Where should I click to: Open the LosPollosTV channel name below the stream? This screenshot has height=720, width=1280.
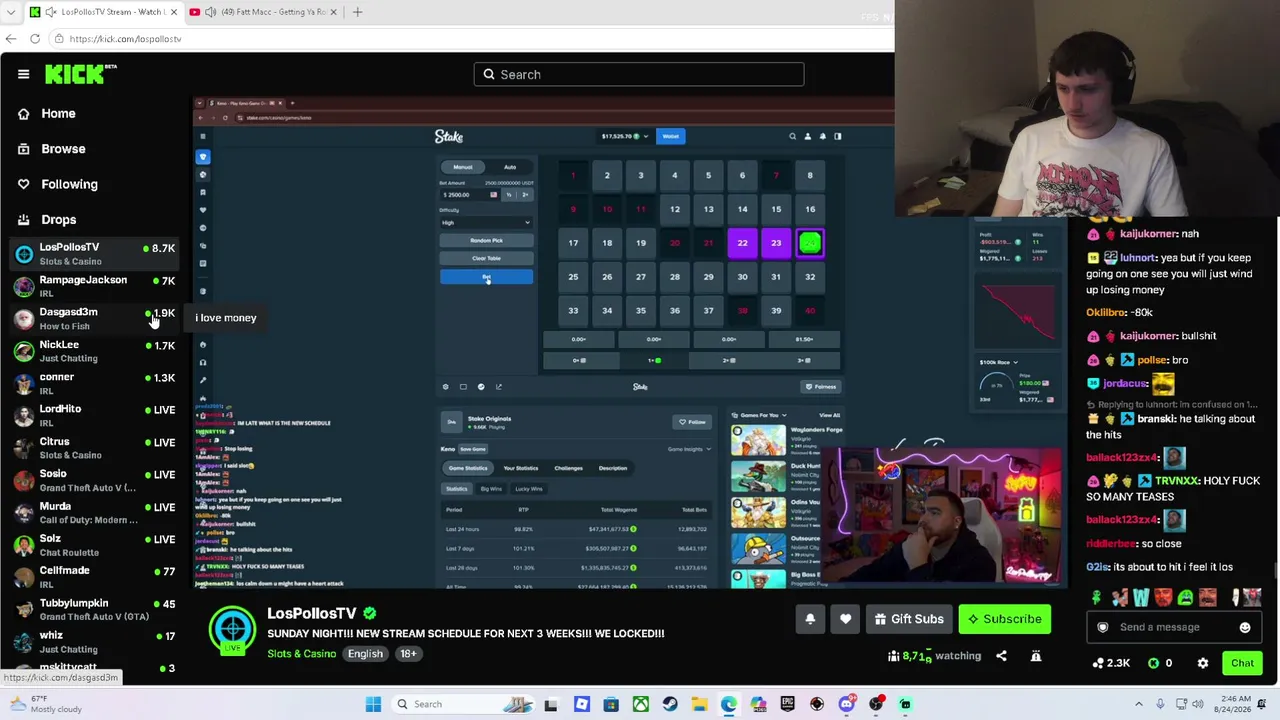point(311,613)
